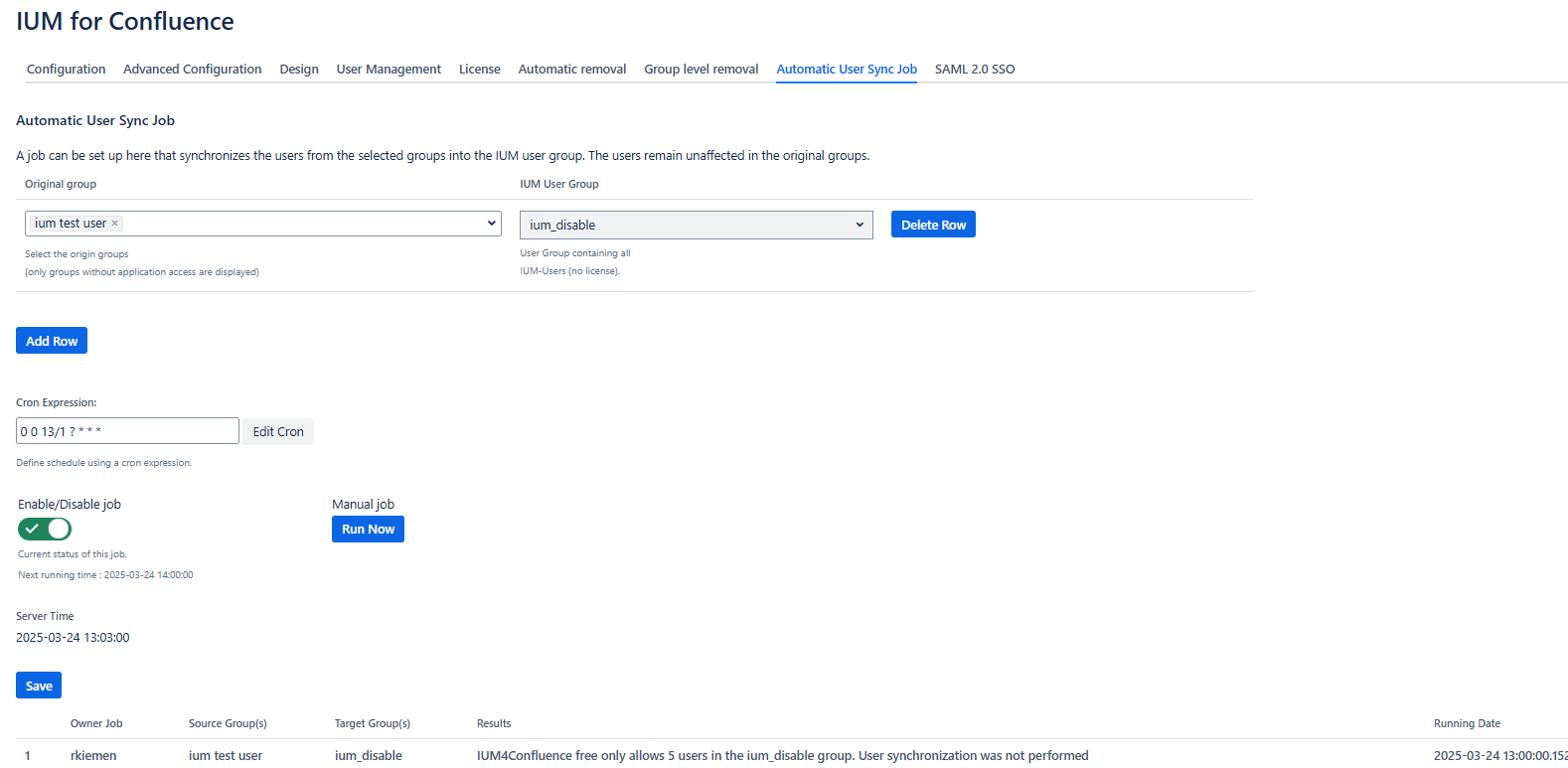Viewport: 1568px width, 768px height.
Task: Save the sync job settings
Action: click(x=39, y=686)
